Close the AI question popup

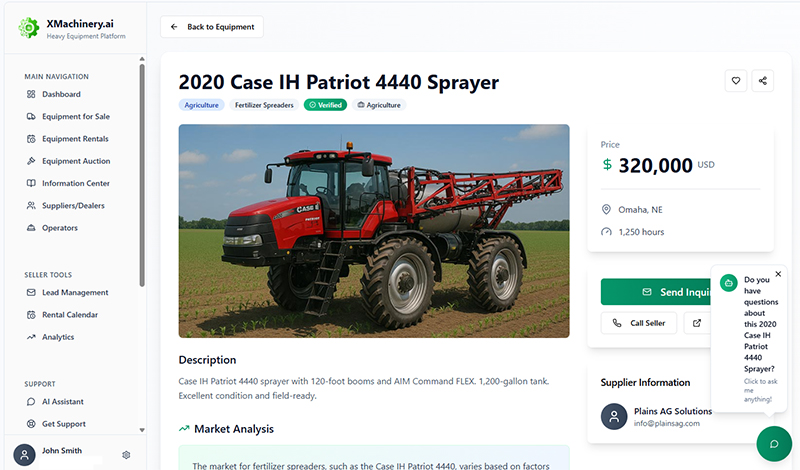click(778, 274)
